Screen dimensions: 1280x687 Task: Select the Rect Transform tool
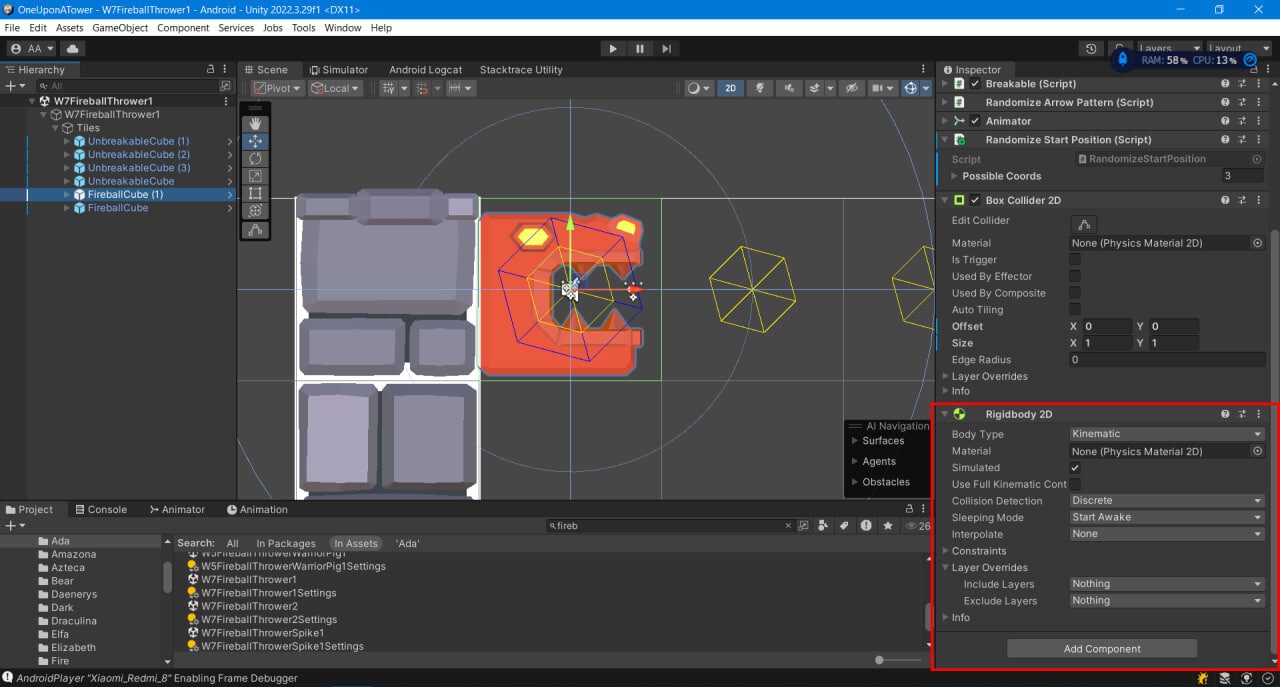[255, 194]
